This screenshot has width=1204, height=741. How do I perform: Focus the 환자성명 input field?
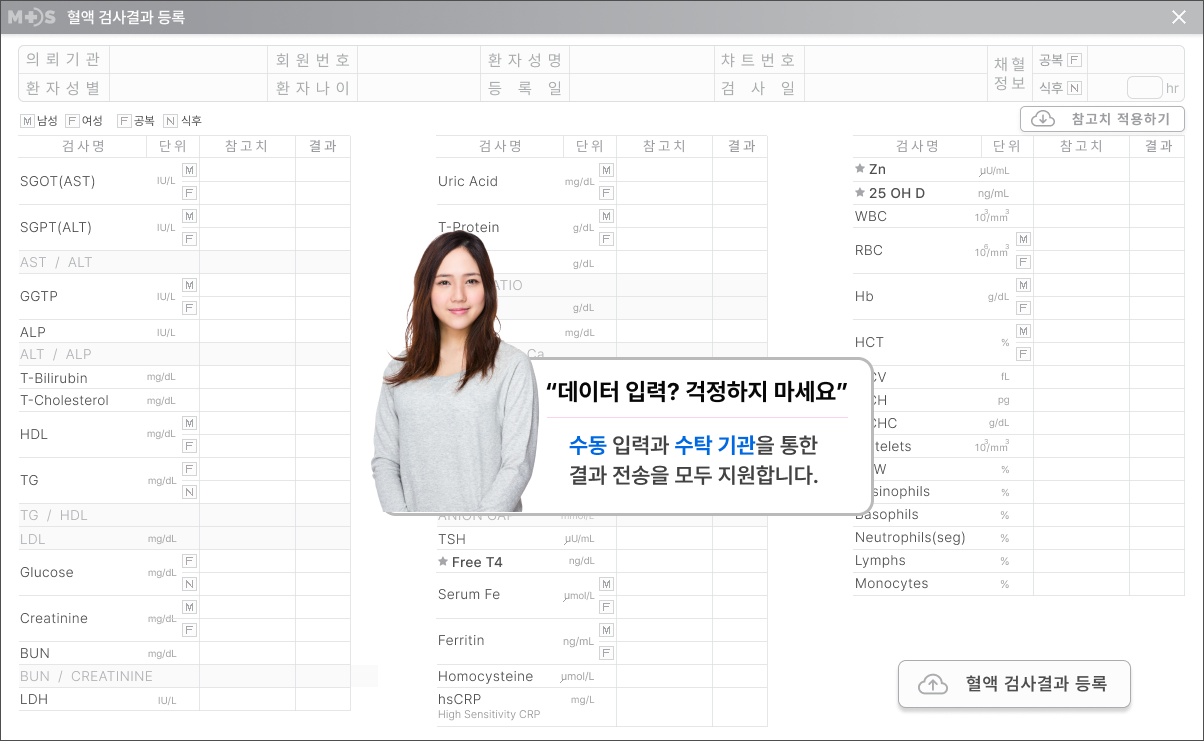(640, 60)
